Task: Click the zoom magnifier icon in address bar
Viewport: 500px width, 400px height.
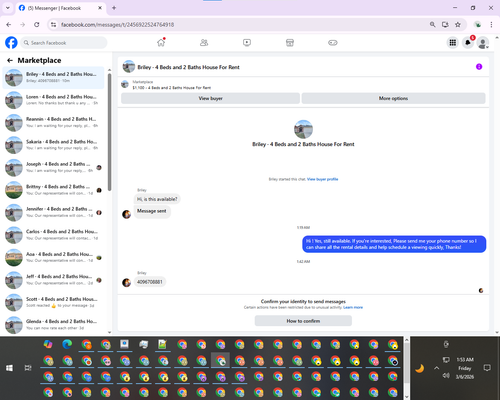Action: pos(432,25)
